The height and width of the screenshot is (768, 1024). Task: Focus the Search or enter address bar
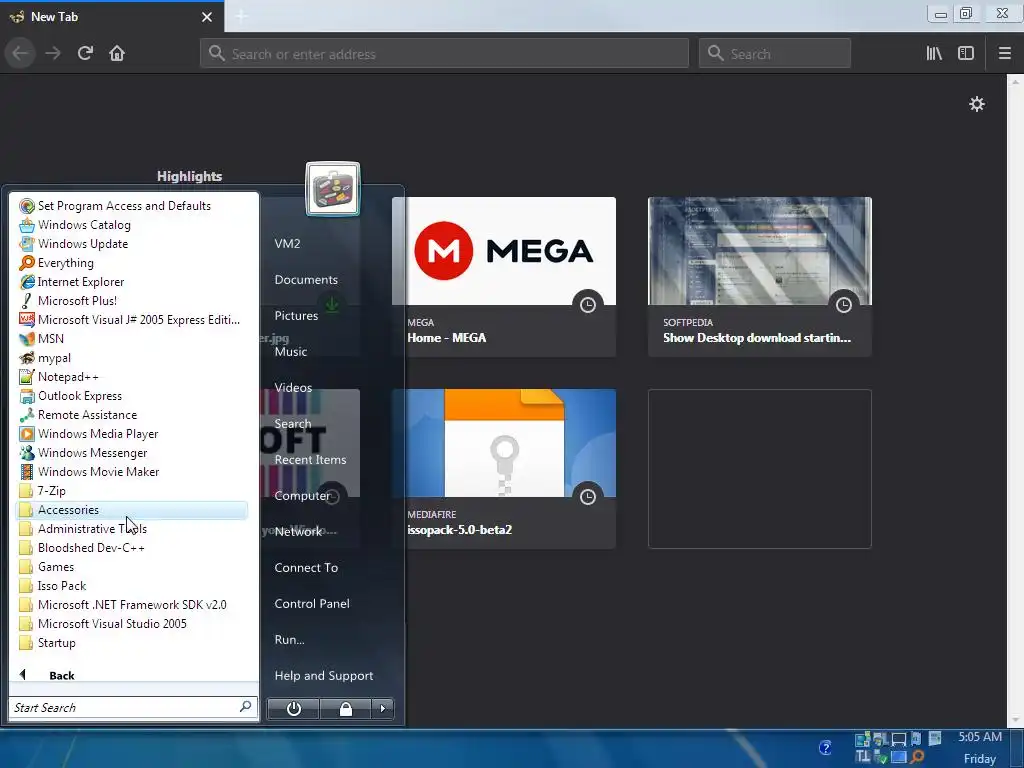click(x=444, y=54)
